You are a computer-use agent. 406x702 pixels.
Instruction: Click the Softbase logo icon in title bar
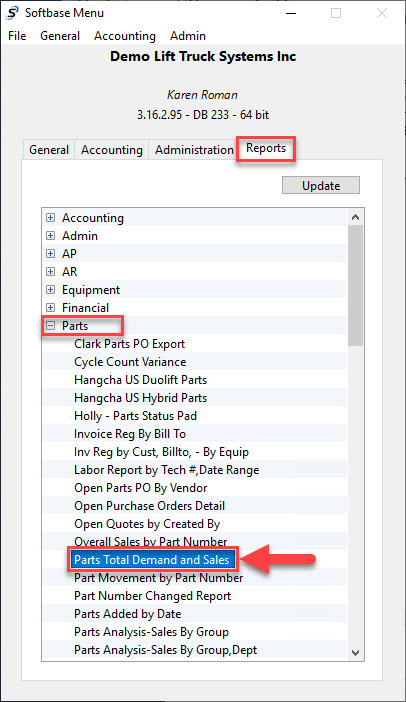click(13, 13)
